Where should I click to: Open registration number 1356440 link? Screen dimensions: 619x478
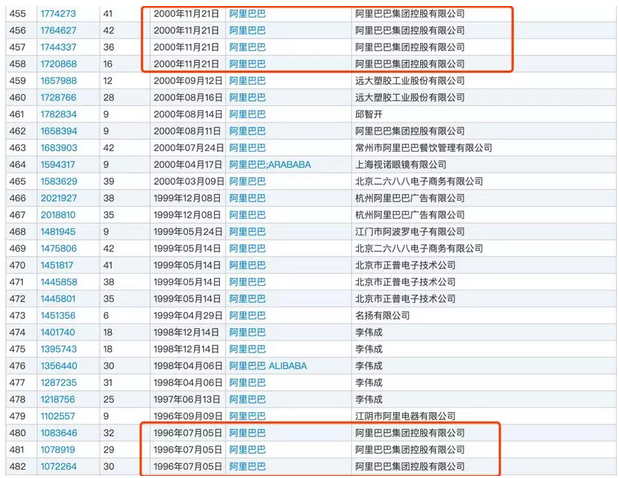tap(59, 366)
